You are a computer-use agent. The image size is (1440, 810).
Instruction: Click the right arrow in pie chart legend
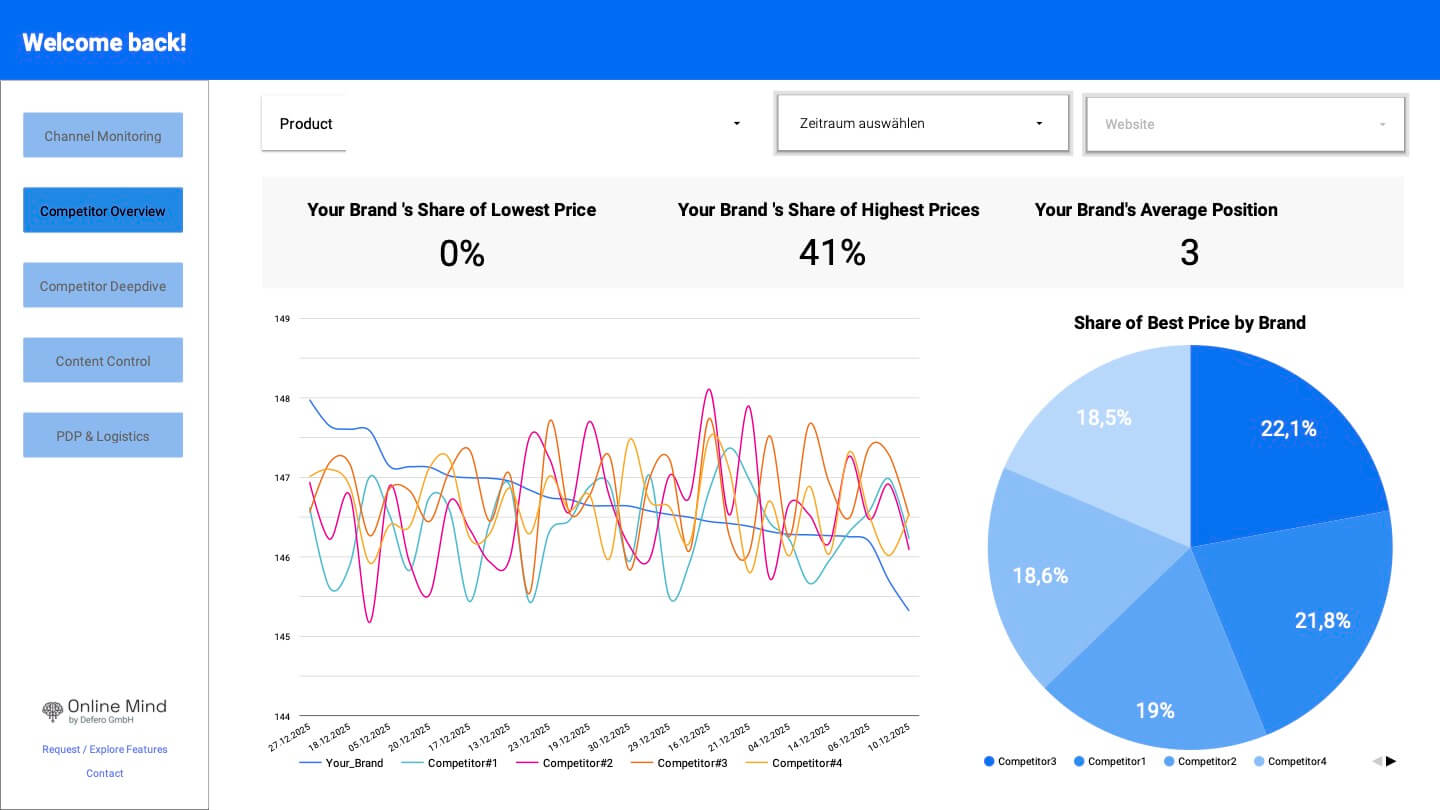[1393, 761]
